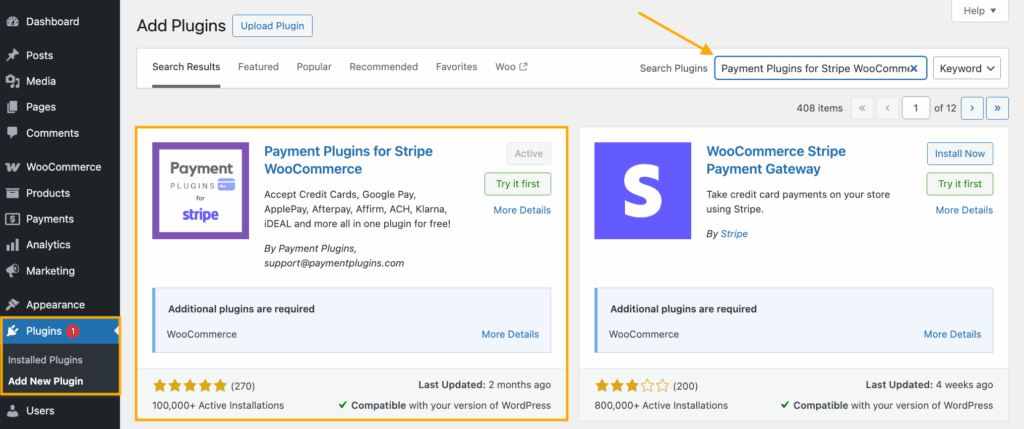Click the Active button on Payment Plugins
This screenshot has width=1024, height=429.
click(529, 153)
